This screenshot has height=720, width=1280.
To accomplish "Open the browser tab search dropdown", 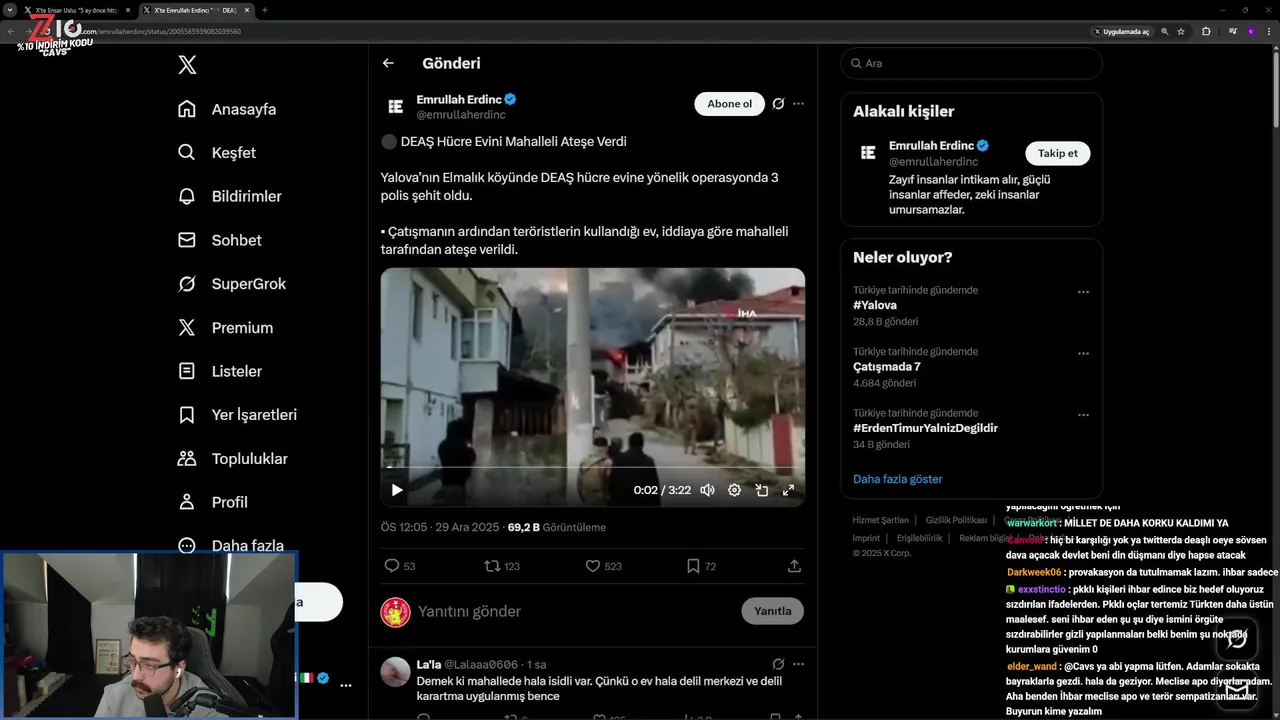I will tap(9, 10).
